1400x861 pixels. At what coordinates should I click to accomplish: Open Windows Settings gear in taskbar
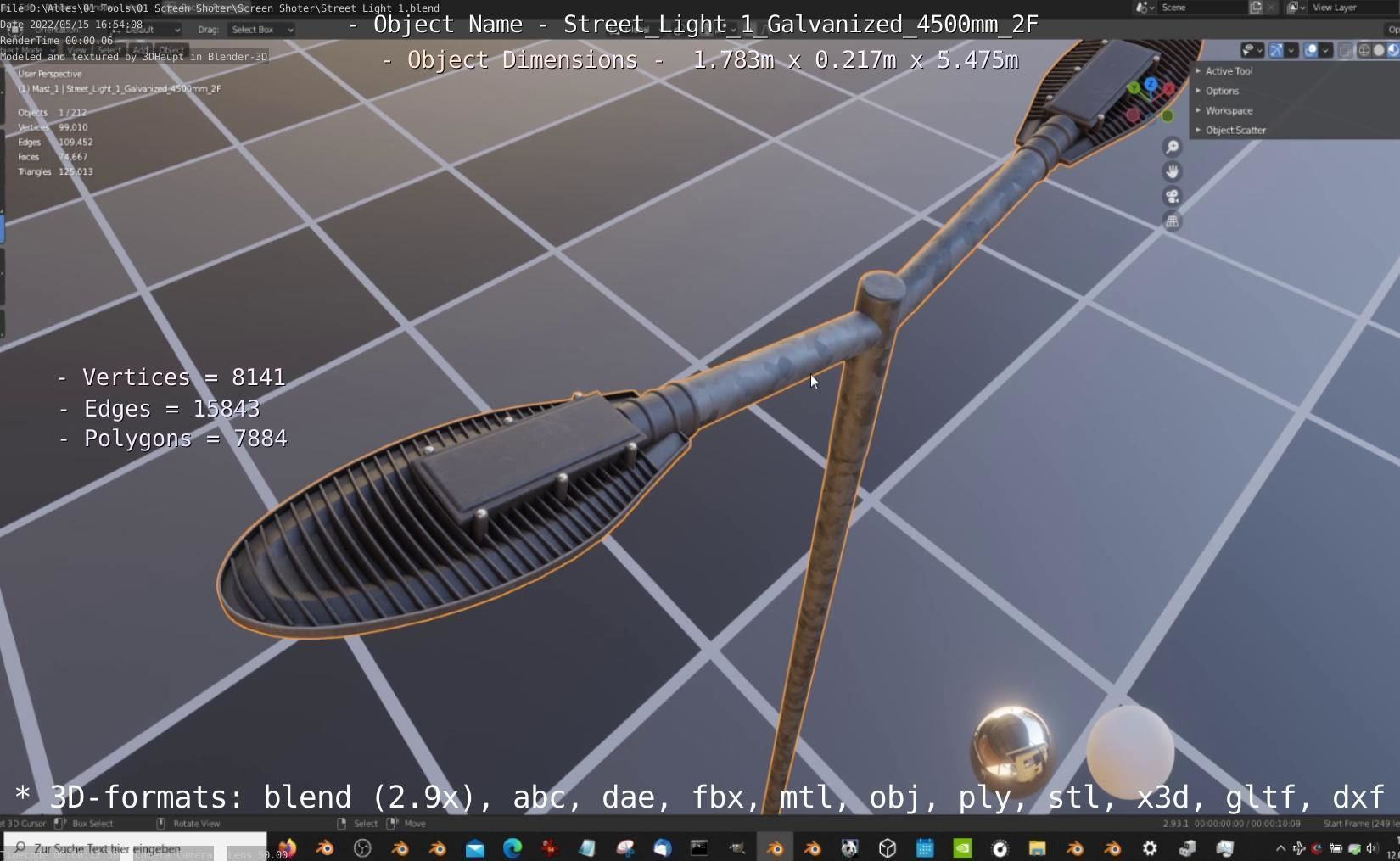[1150, 848]
